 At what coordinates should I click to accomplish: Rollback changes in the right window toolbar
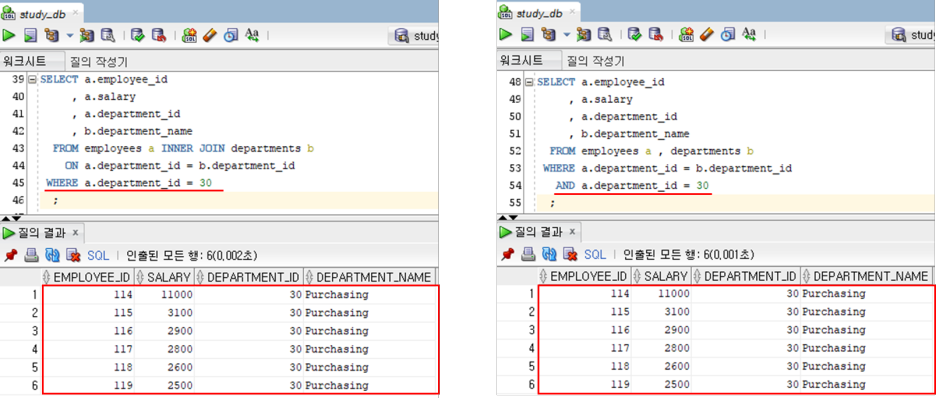point(655,35)
